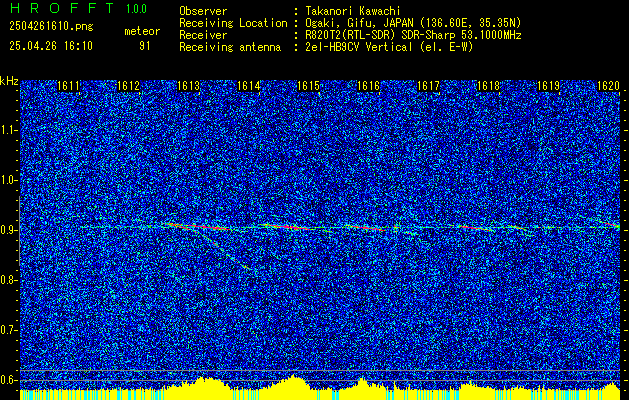
Task: Click the 1619 time marker
Action: (x=548, y=86)
